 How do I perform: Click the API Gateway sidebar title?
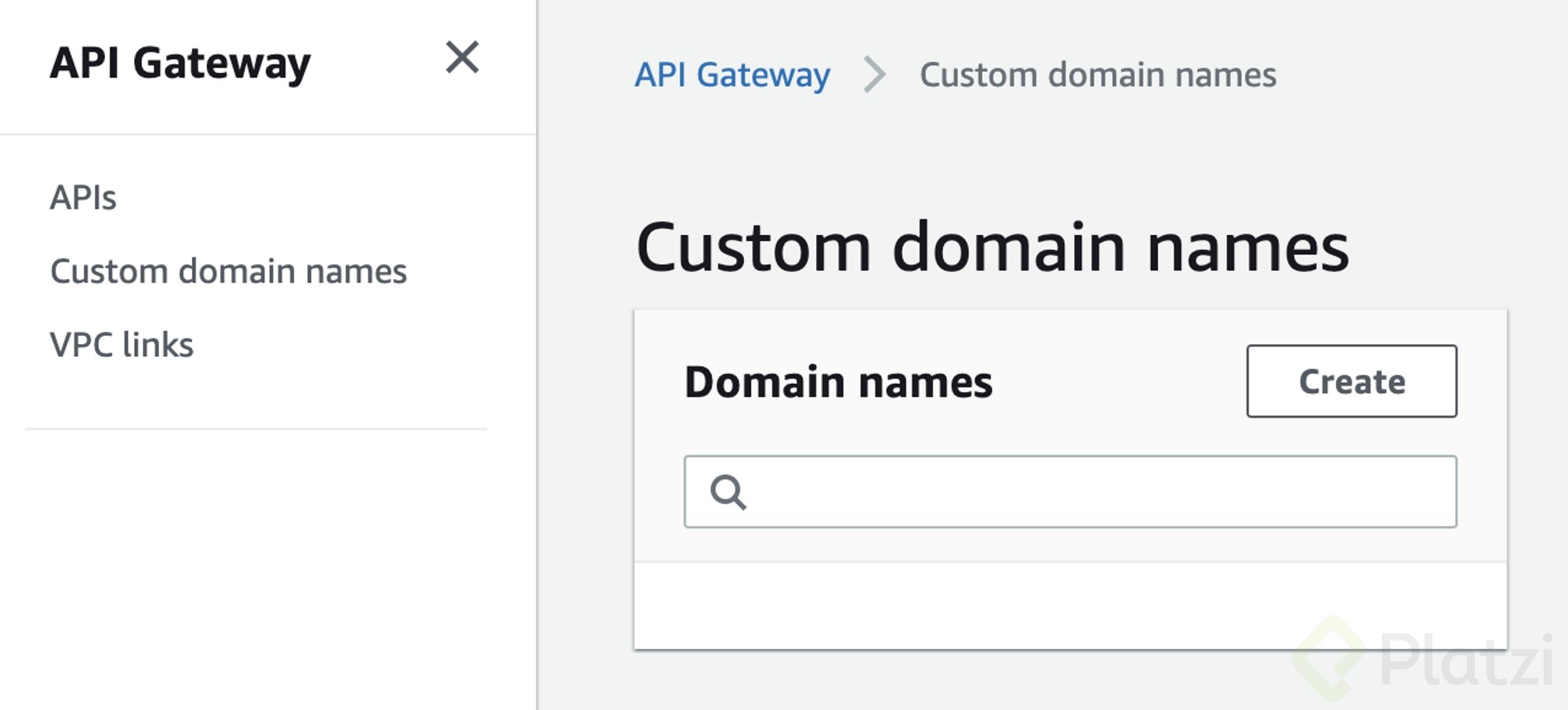coord(180,63)
